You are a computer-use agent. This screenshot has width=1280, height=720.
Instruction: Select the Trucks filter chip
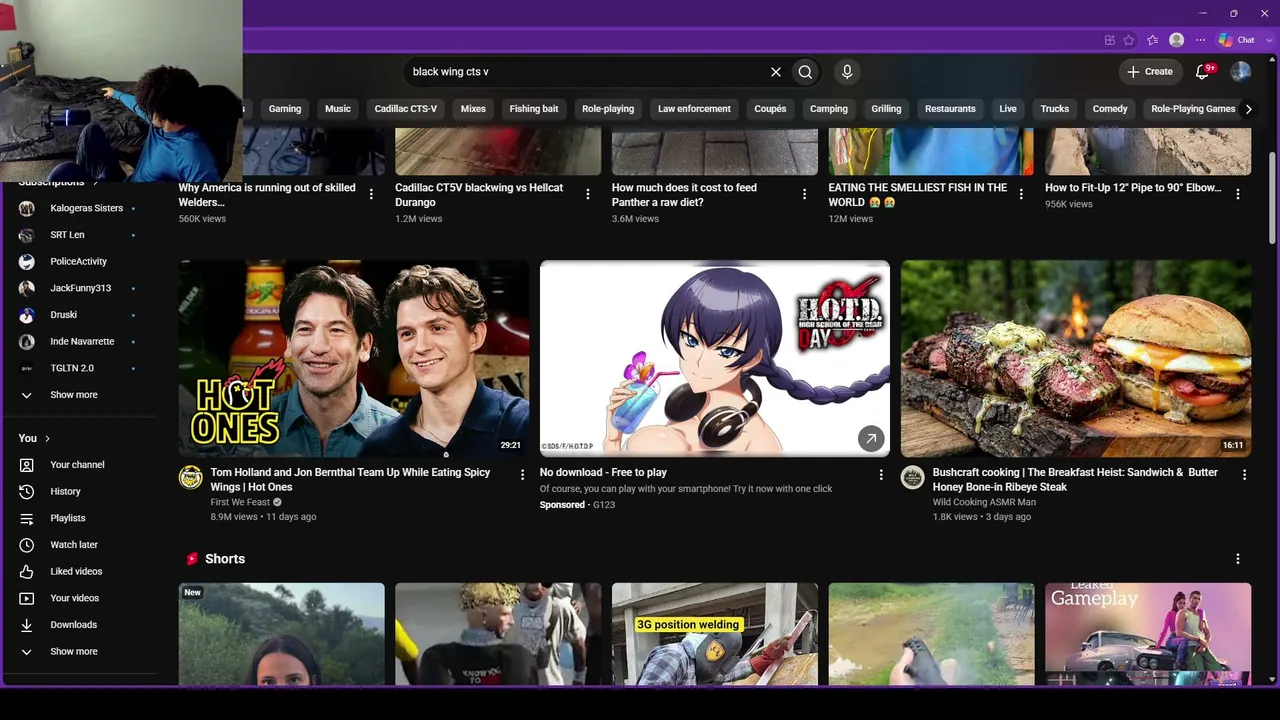coord(1055,109)
